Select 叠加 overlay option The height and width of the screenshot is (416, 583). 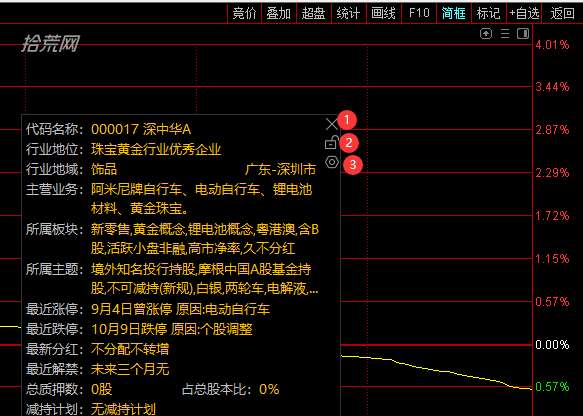[278, 13]
